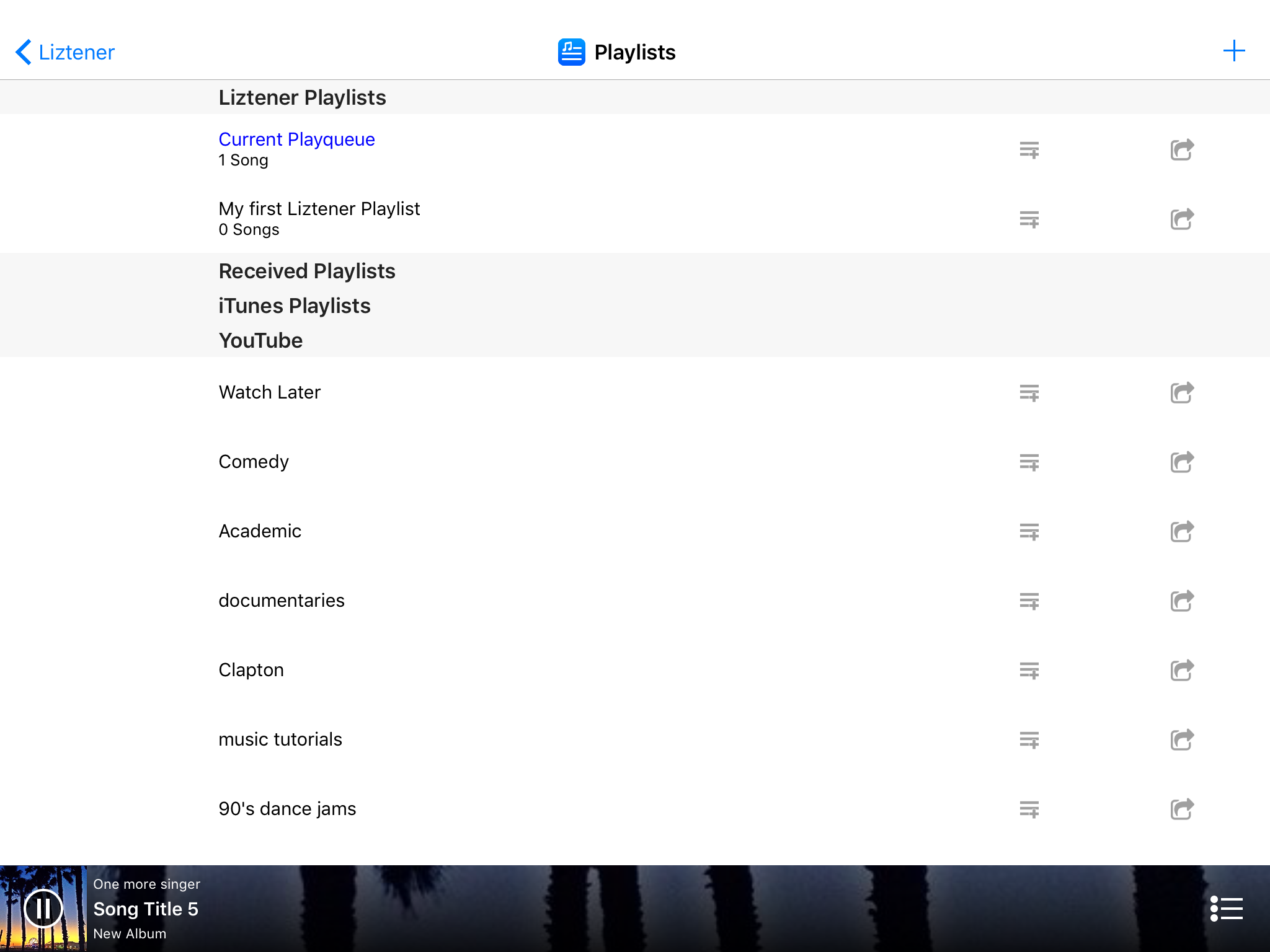The width and height of the screenshot is (1270, 952).
Task: Share the Comedy playlist
Action: point(1182,462)
